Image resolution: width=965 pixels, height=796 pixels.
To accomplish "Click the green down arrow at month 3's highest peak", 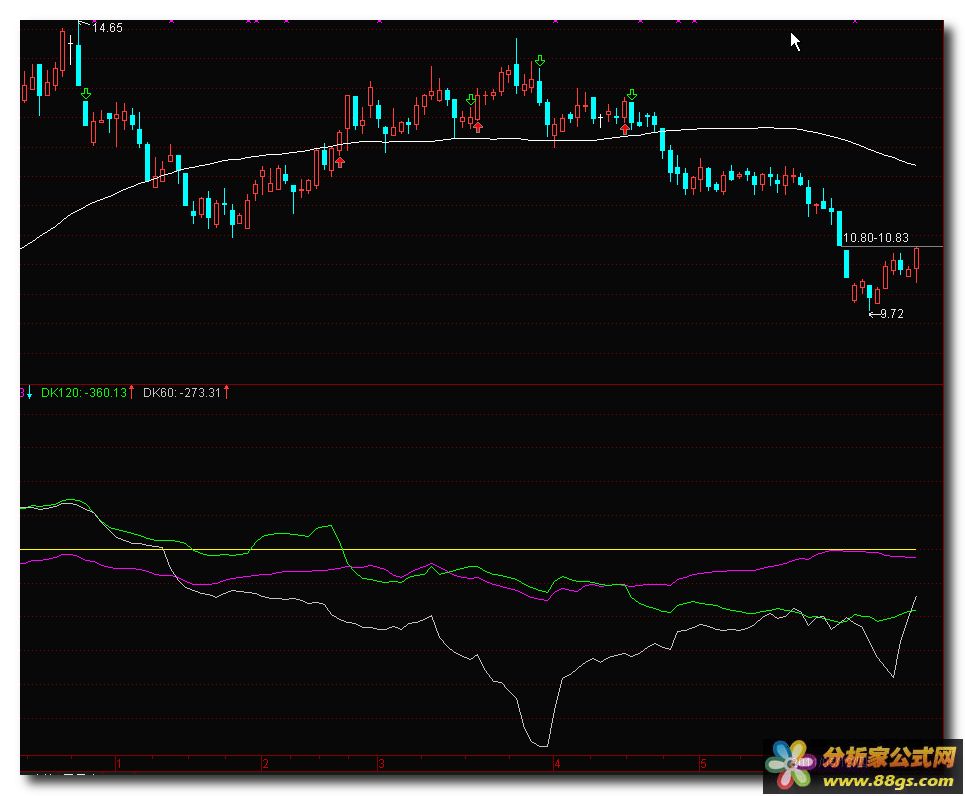I will (x=540, y=60).
